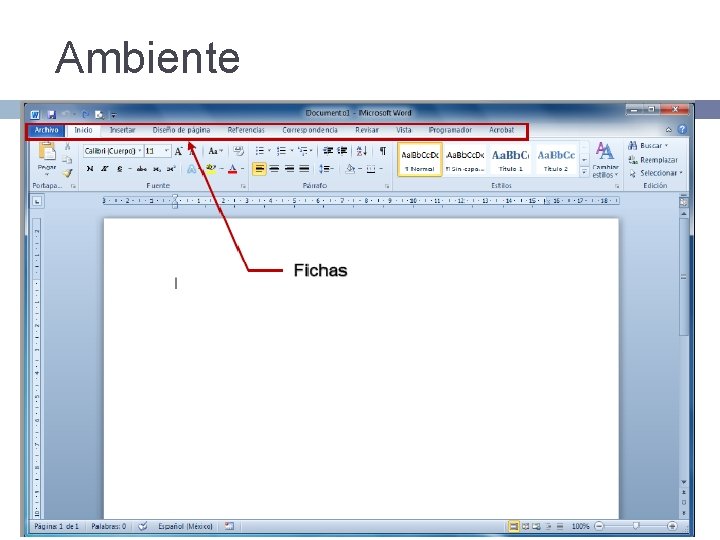
Task: Toggle align text left button
Action: [x=259, y=169]
